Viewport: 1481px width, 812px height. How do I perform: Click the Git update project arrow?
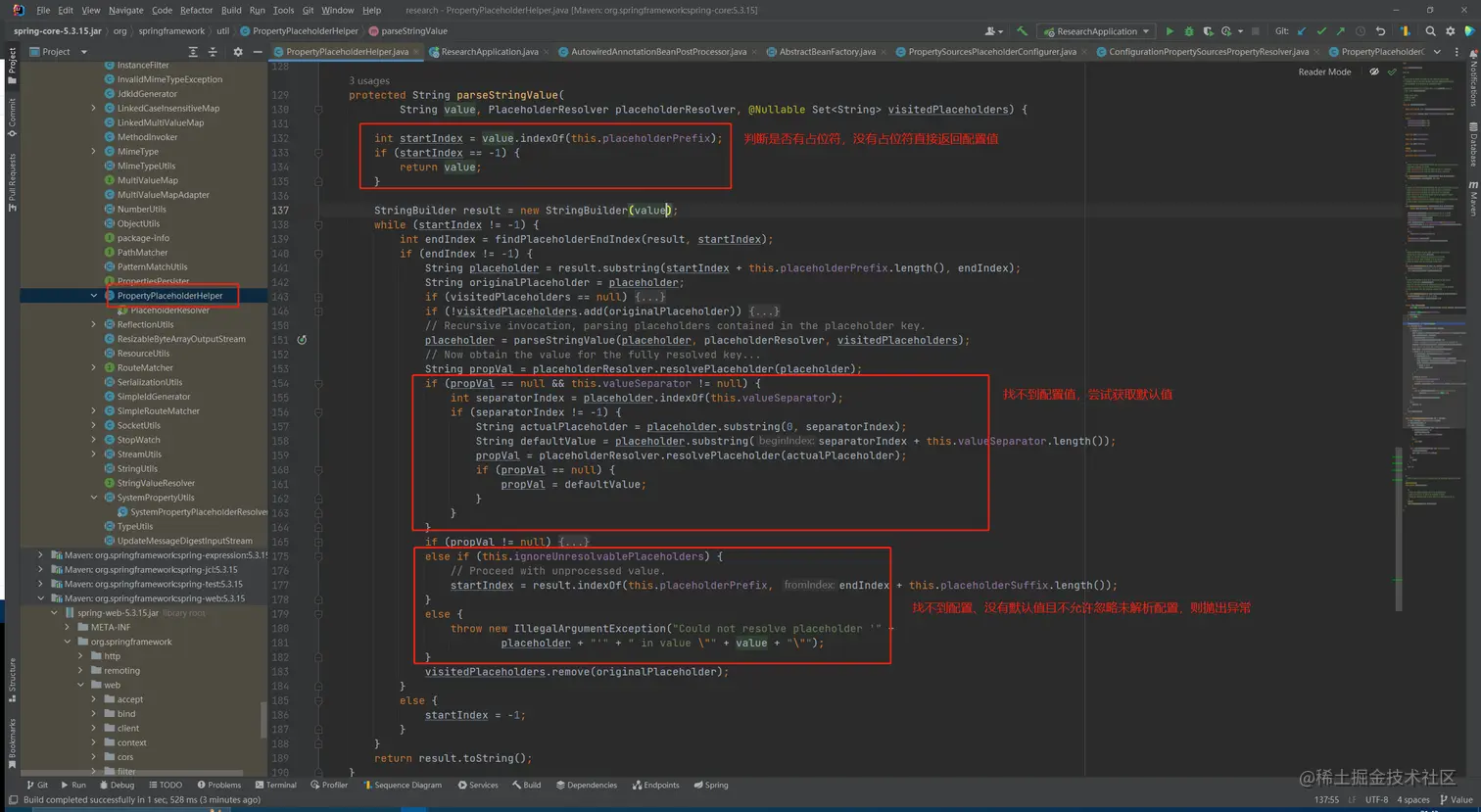point(1302,31)
